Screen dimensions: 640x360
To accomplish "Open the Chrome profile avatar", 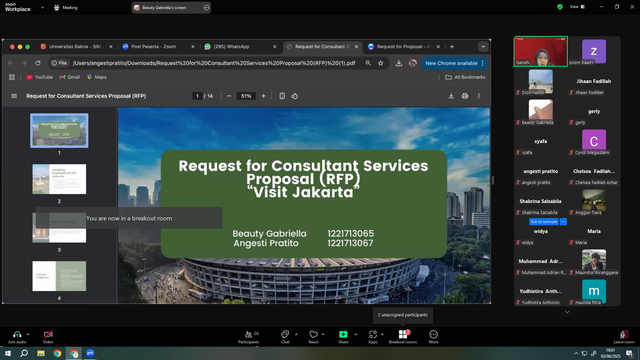I will (413, 63).
